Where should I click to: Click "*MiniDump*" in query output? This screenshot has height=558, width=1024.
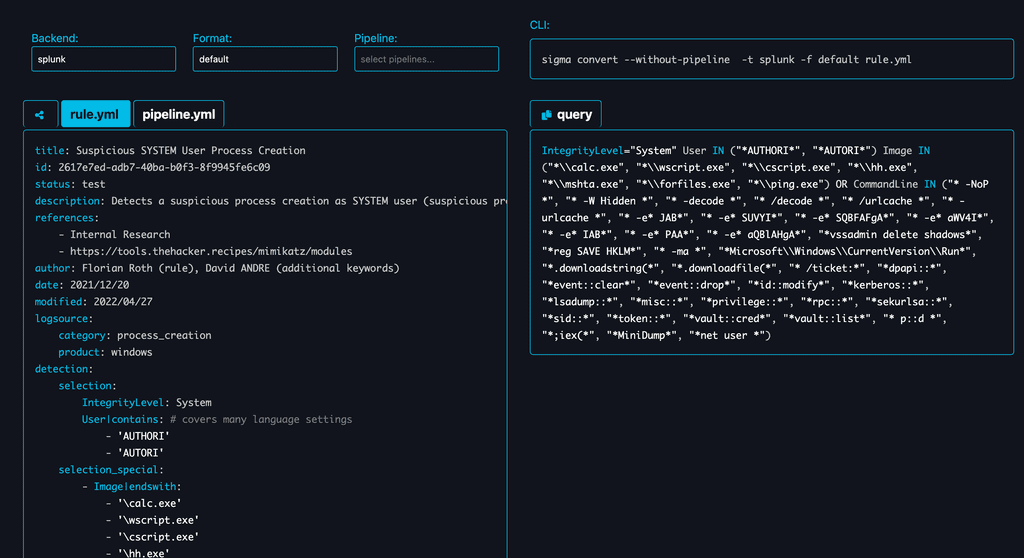642,335
